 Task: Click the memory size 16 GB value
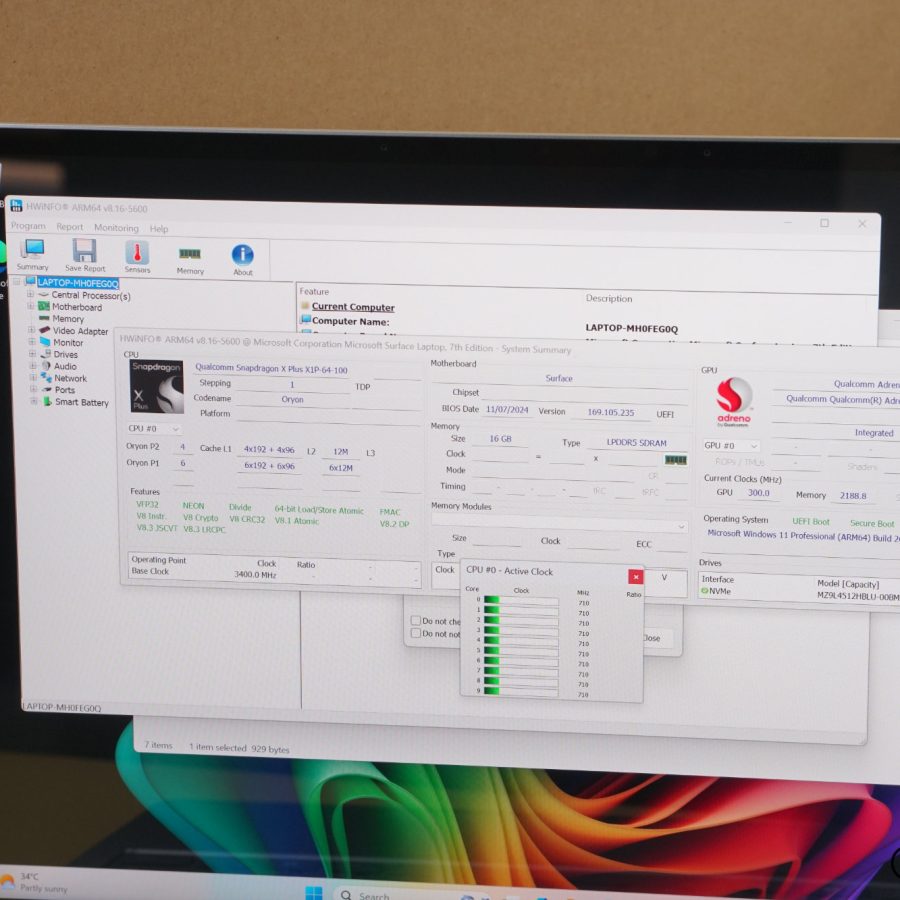click(500, 439)
